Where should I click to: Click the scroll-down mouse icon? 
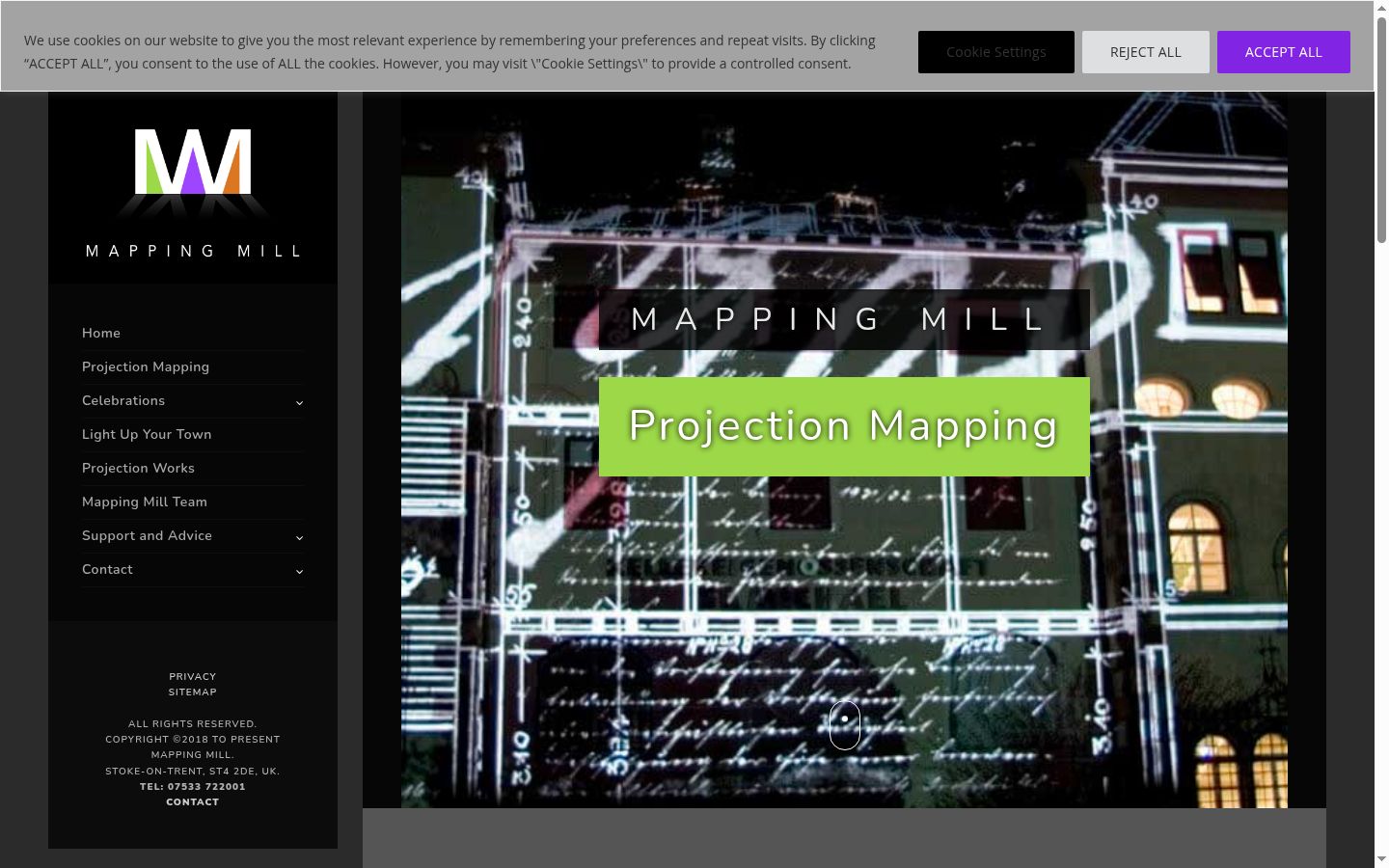point(844,724)
